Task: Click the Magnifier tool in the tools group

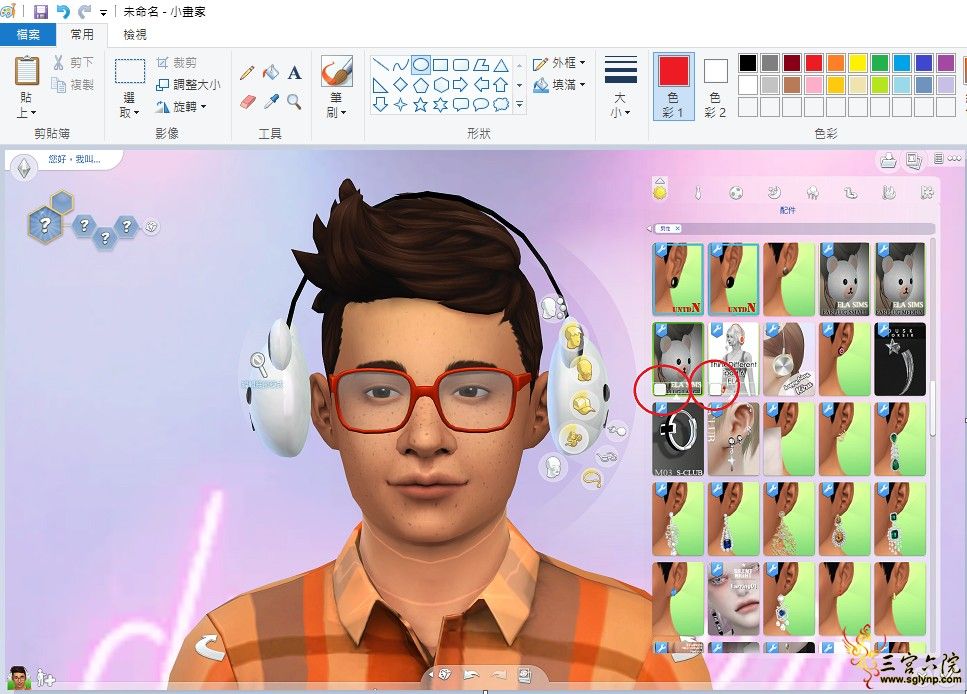Action: tap(294, 101)
